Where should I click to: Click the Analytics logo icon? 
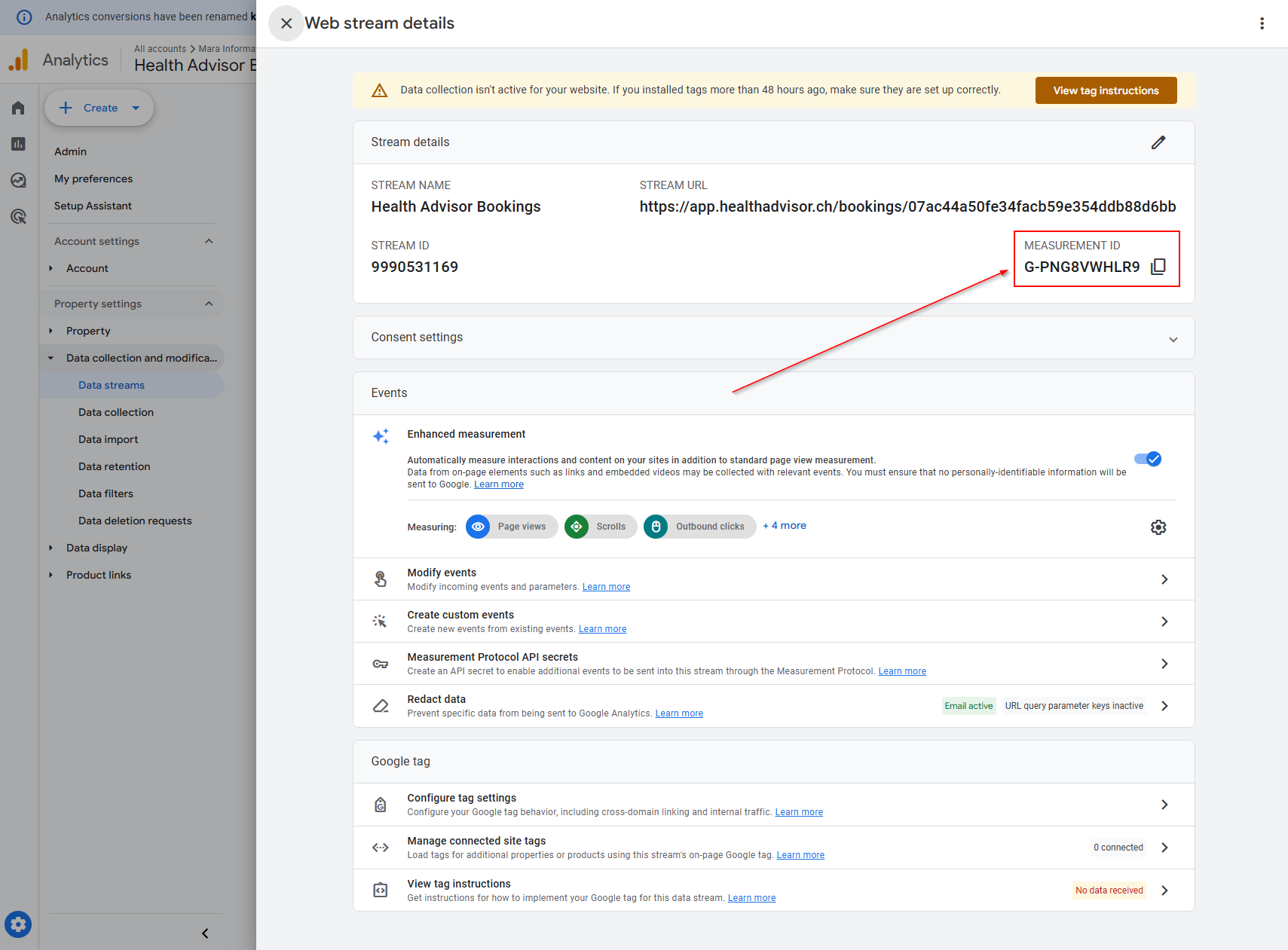[x=19, y=60]
